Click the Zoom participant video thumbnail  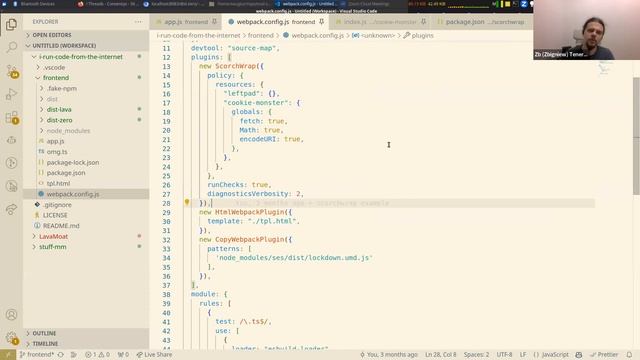point(587,30)
